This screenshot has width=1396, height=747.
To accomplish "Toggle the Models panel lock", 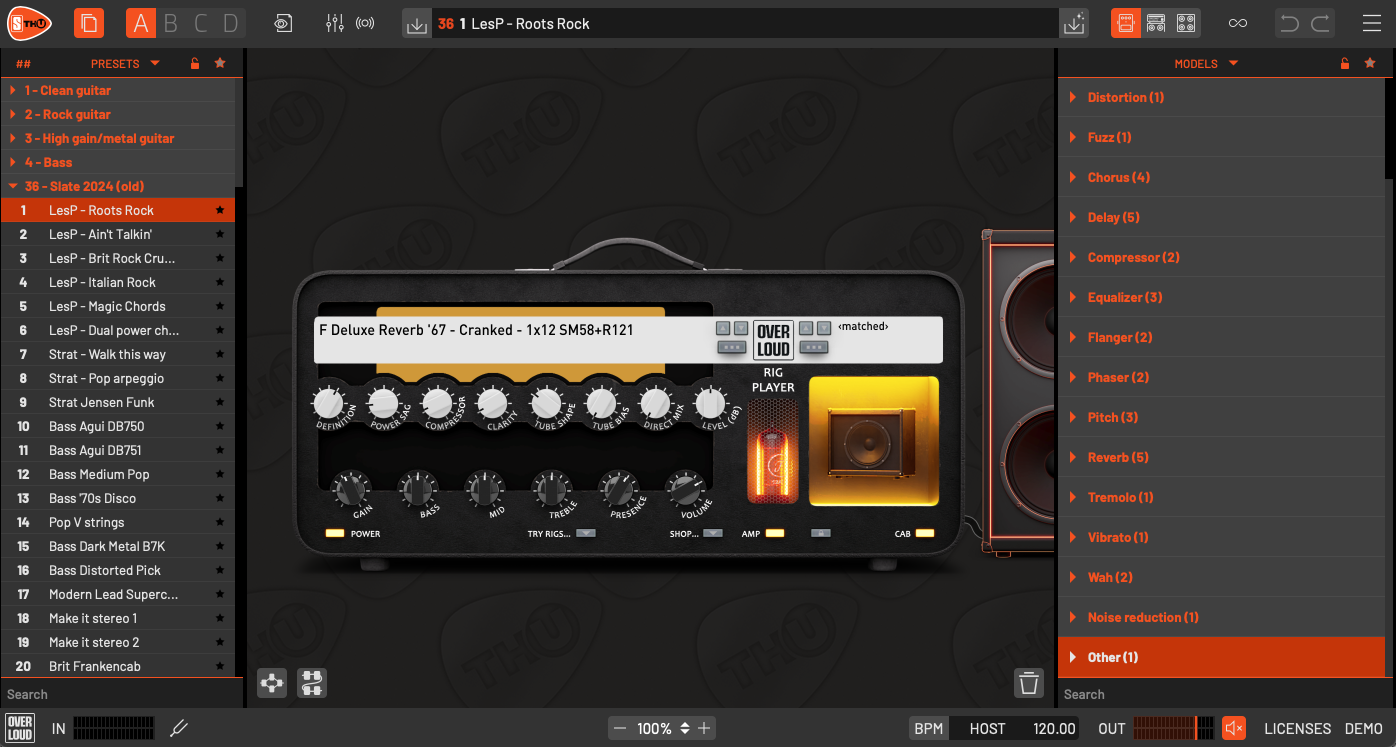I will [x=1345, y=63].
